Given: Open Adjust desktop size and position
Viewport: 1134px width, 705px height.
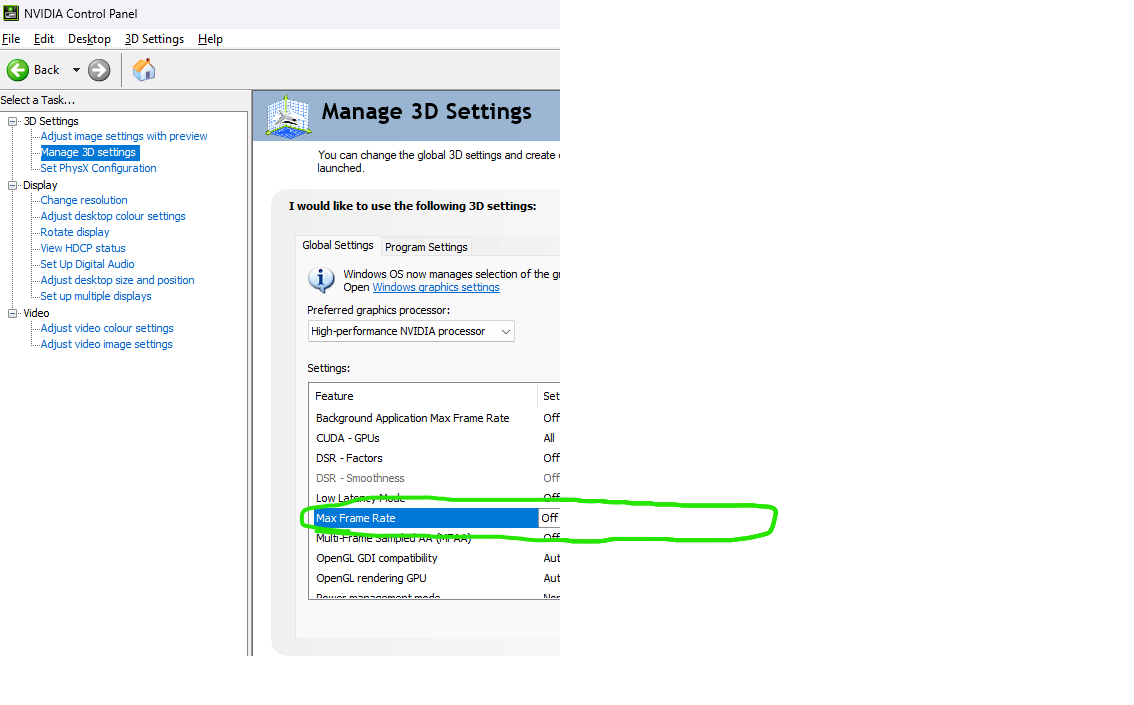Looking at the screenshot, I should 117,280.
